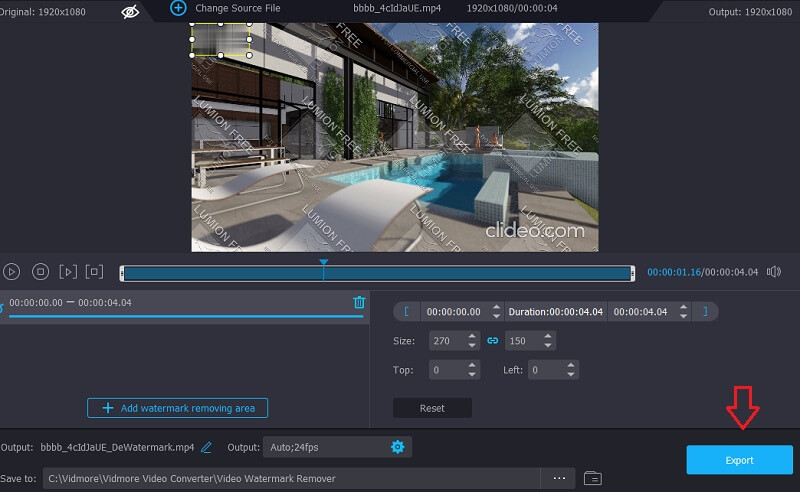Click the timeline playhead marker
Image resolution: width=800 pixels, height=492 pixels.
[x=323, y=264]
